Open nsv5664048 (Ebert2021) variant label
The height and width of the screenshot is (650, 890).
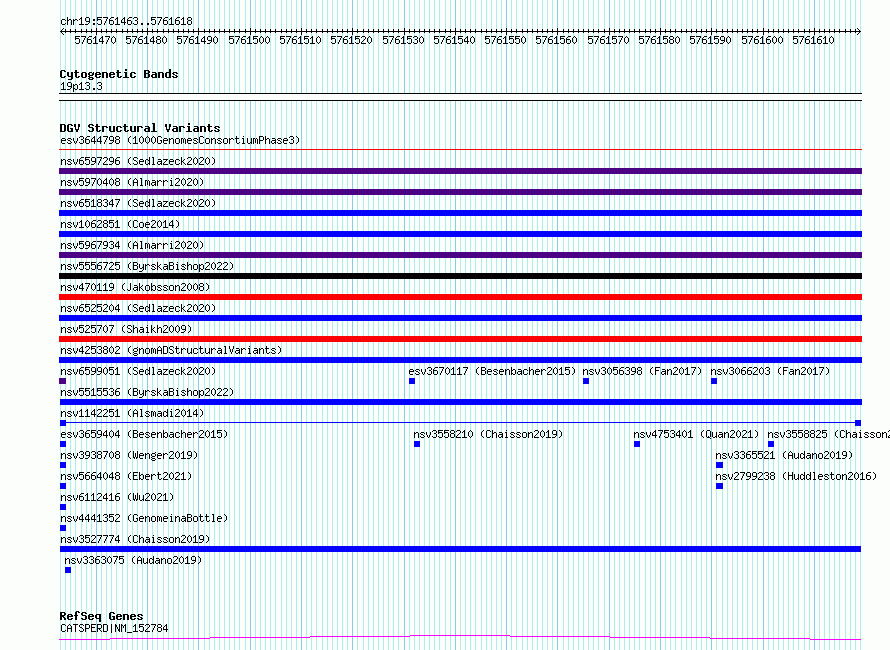pyautogui.click(x=126, y=476)
